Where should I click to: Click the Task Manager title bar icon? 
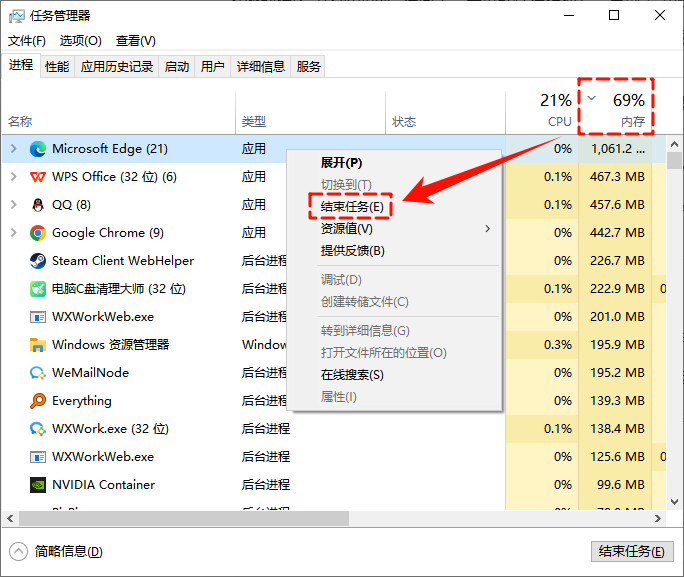(x=17, y=16)
